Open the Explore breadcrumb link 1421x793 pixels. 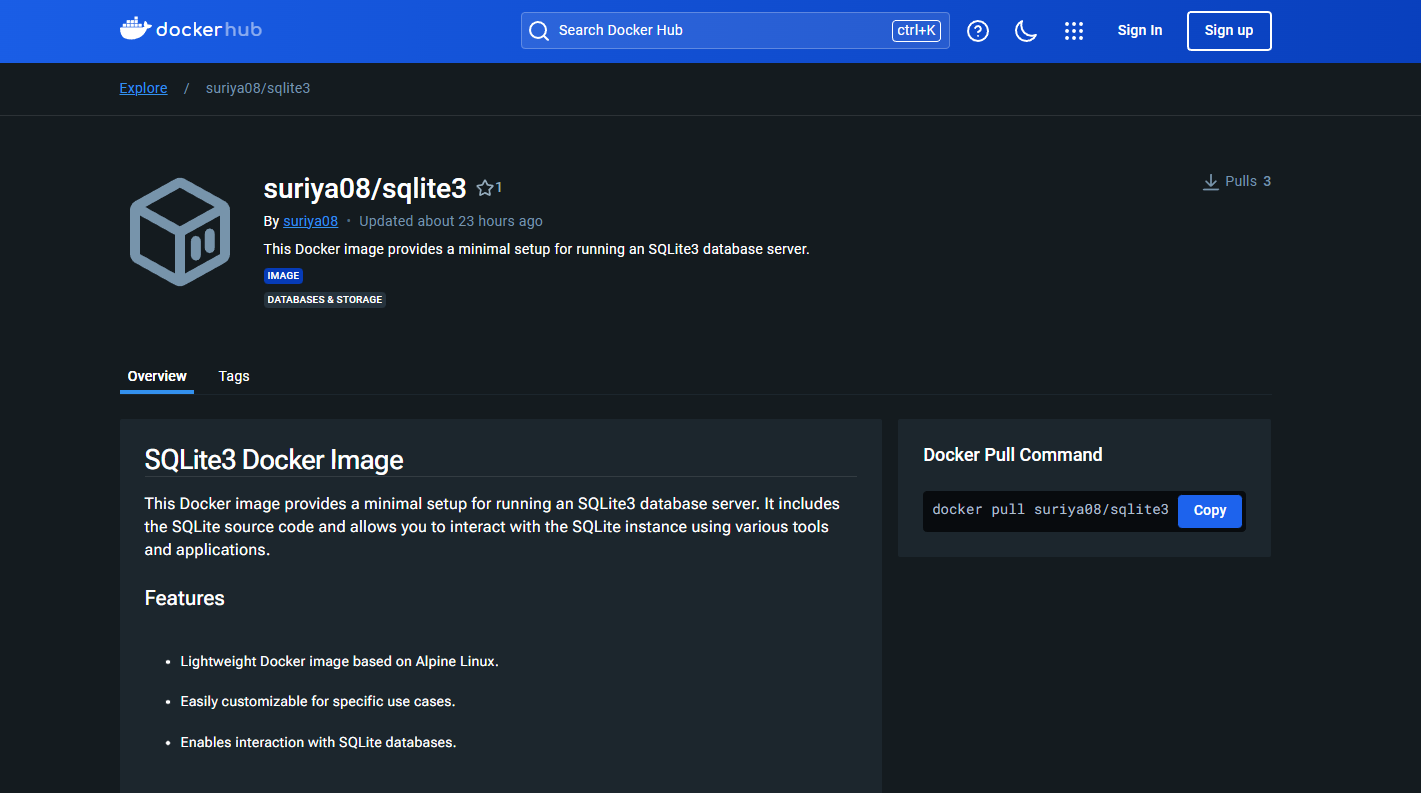143,88
